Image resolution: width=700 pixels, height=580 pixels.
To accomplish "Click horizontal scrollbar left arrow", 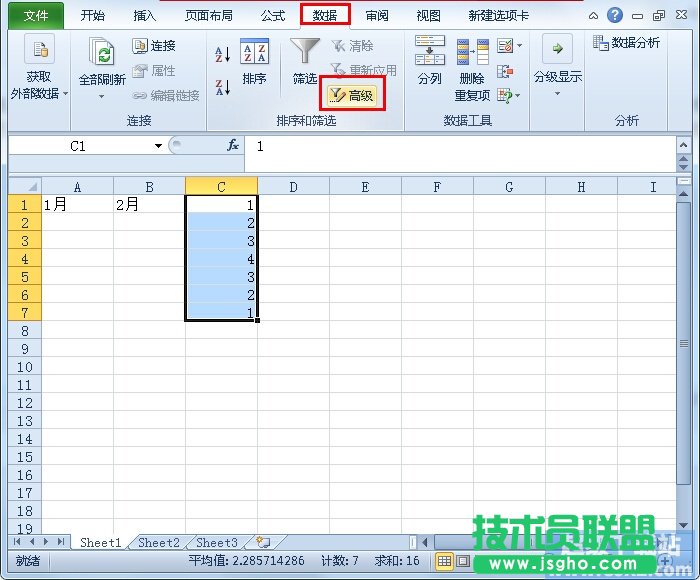I will click(x=425, y=542).
